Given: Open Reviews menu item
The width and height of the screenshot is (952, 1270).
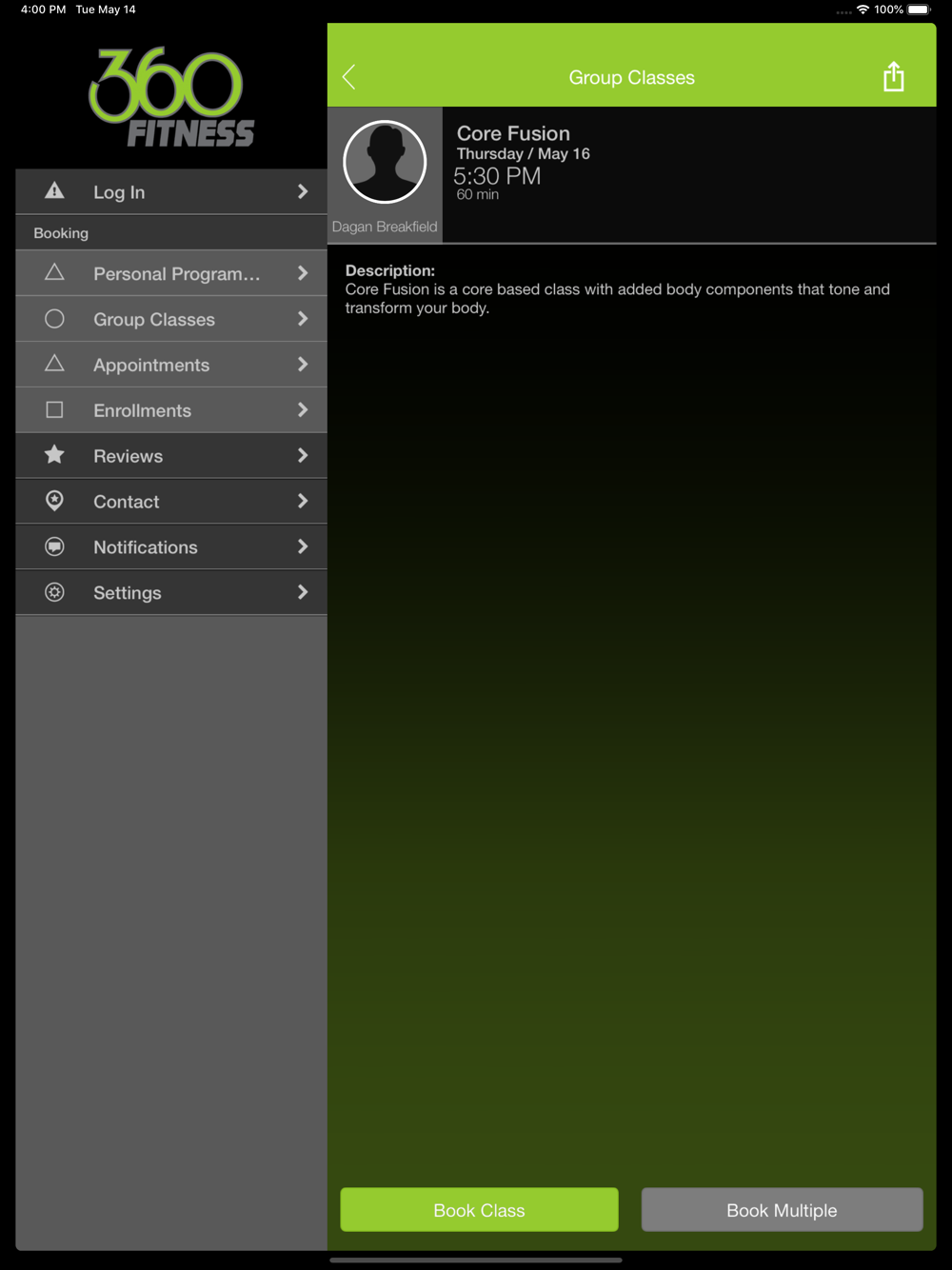Looking at the screenshot, I should pyautogui.click(x=171, y=456).
